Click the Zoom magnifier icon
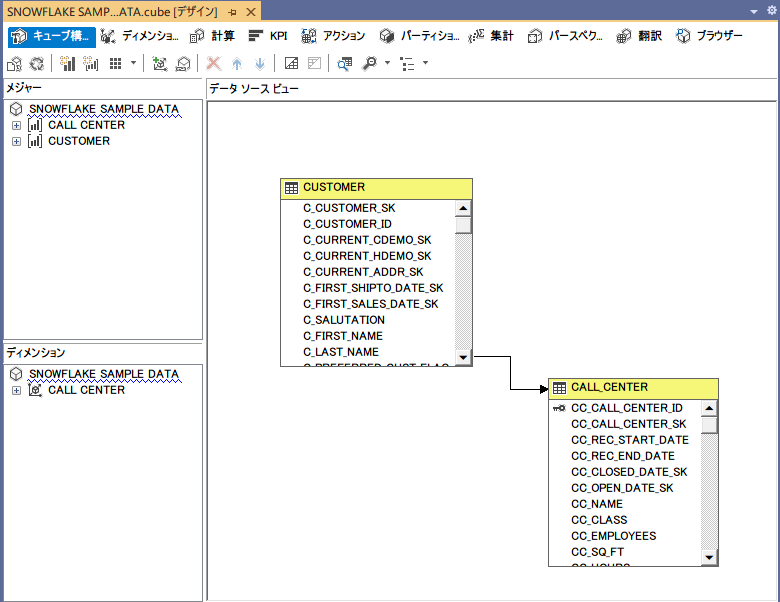 click(370, 64)
